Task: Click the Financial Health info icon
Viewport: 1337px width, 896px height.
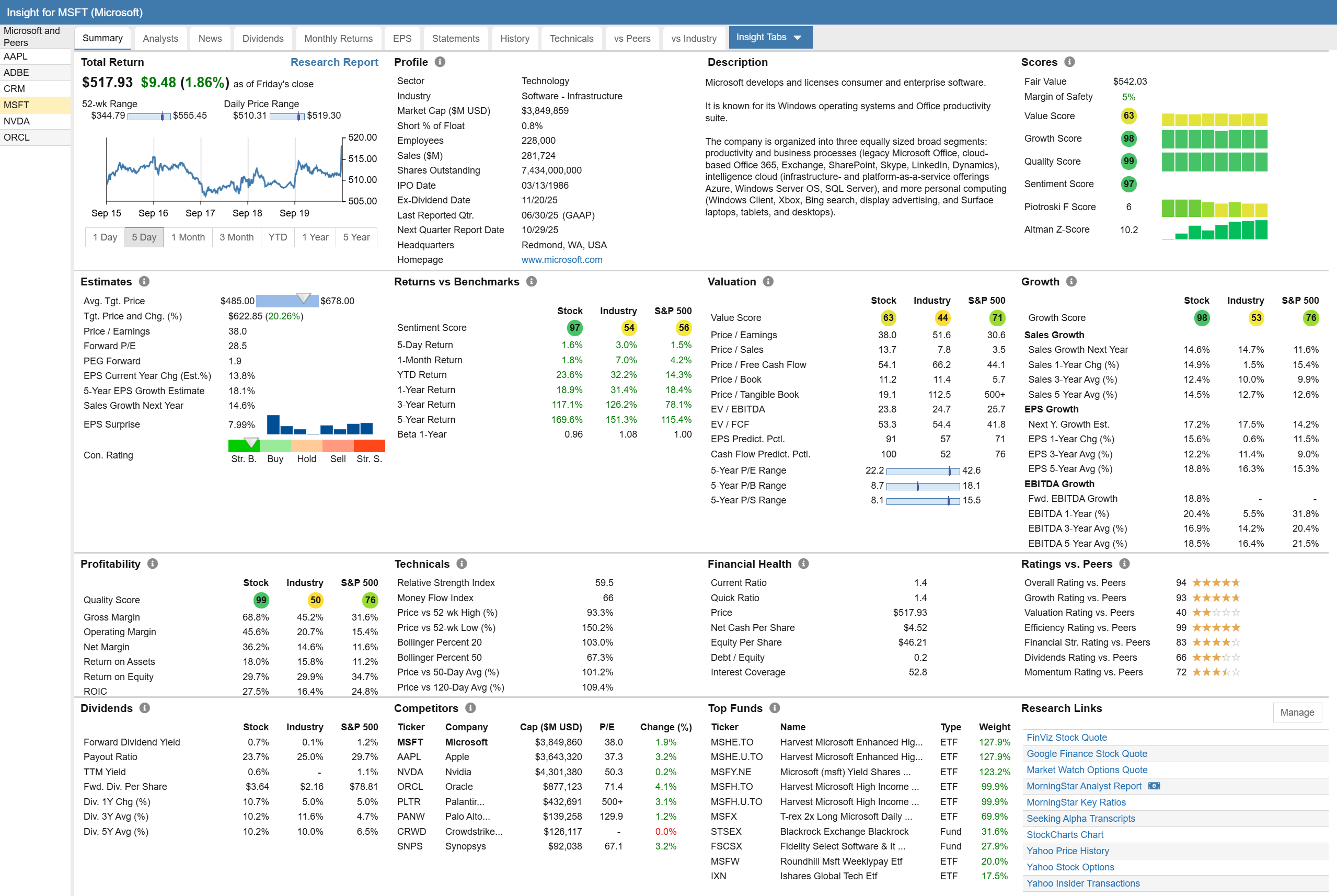Action: [803, 564]
